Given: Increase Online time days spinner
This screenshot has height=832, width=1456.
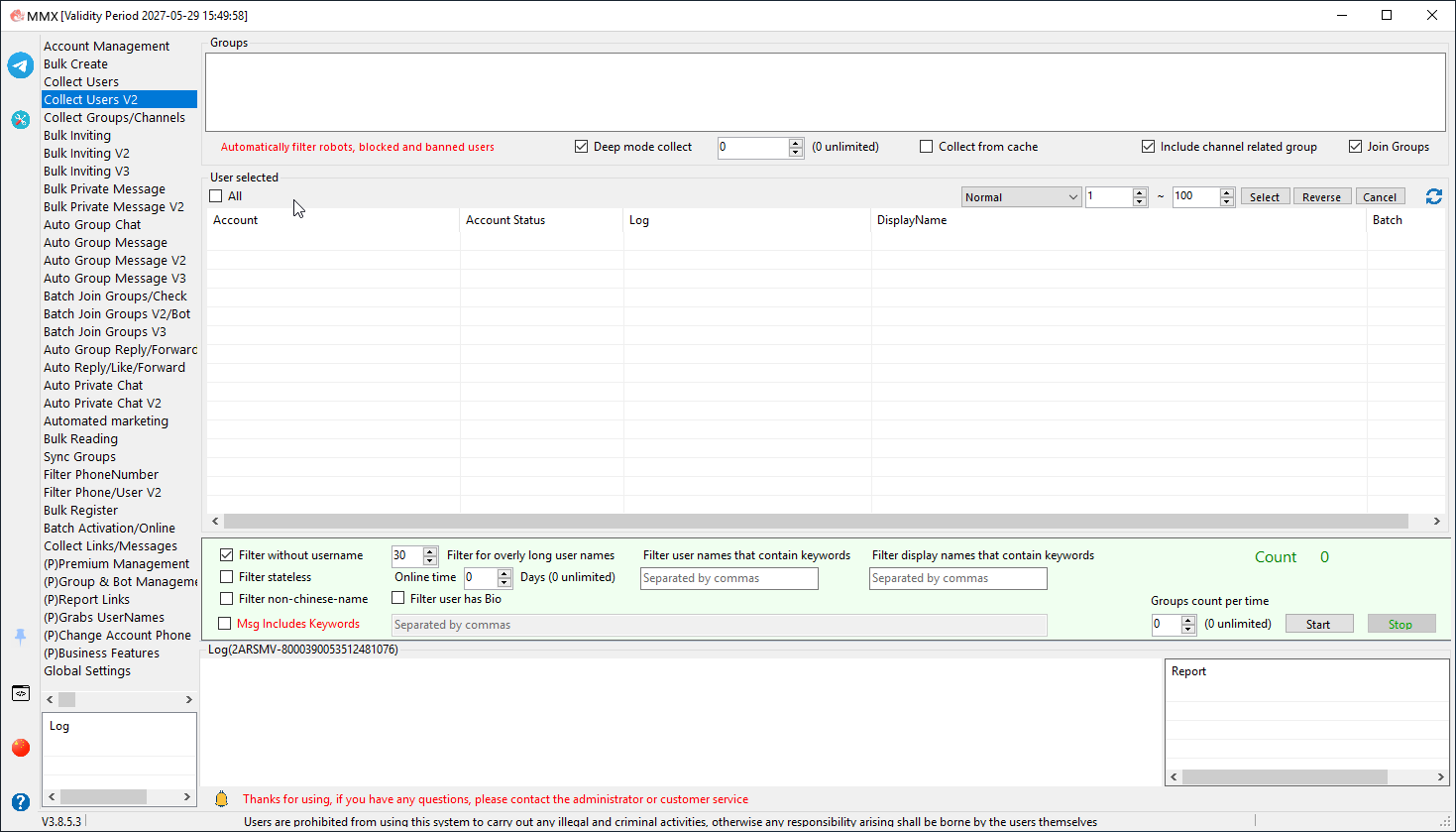Looking at the screenshot, I should (504, 573).
